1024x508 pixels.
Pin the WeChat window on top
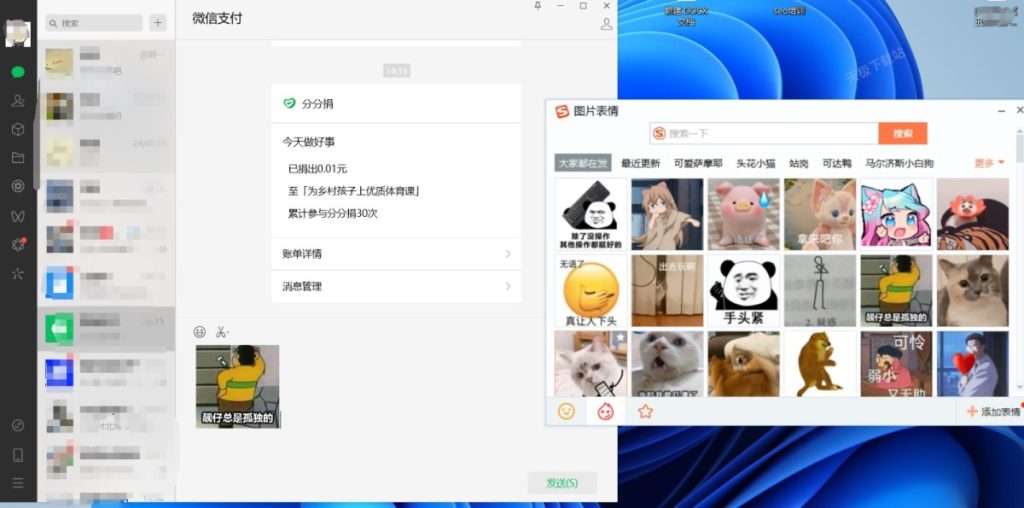pyautogui.click(x=537, y=6)
